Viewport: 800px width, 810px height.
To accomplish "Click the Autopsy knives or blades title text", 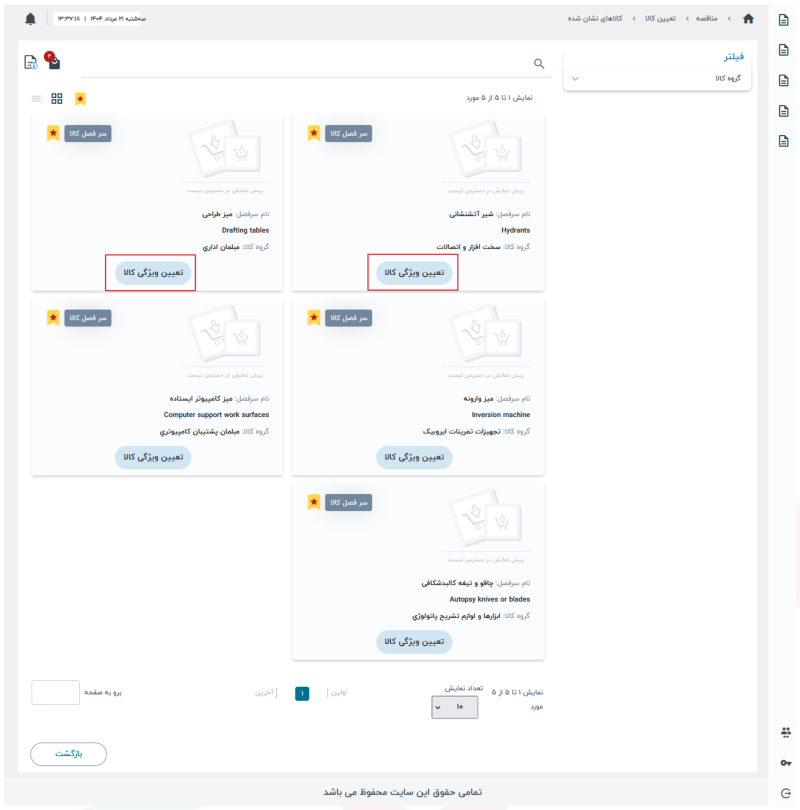I will [490, 599].
